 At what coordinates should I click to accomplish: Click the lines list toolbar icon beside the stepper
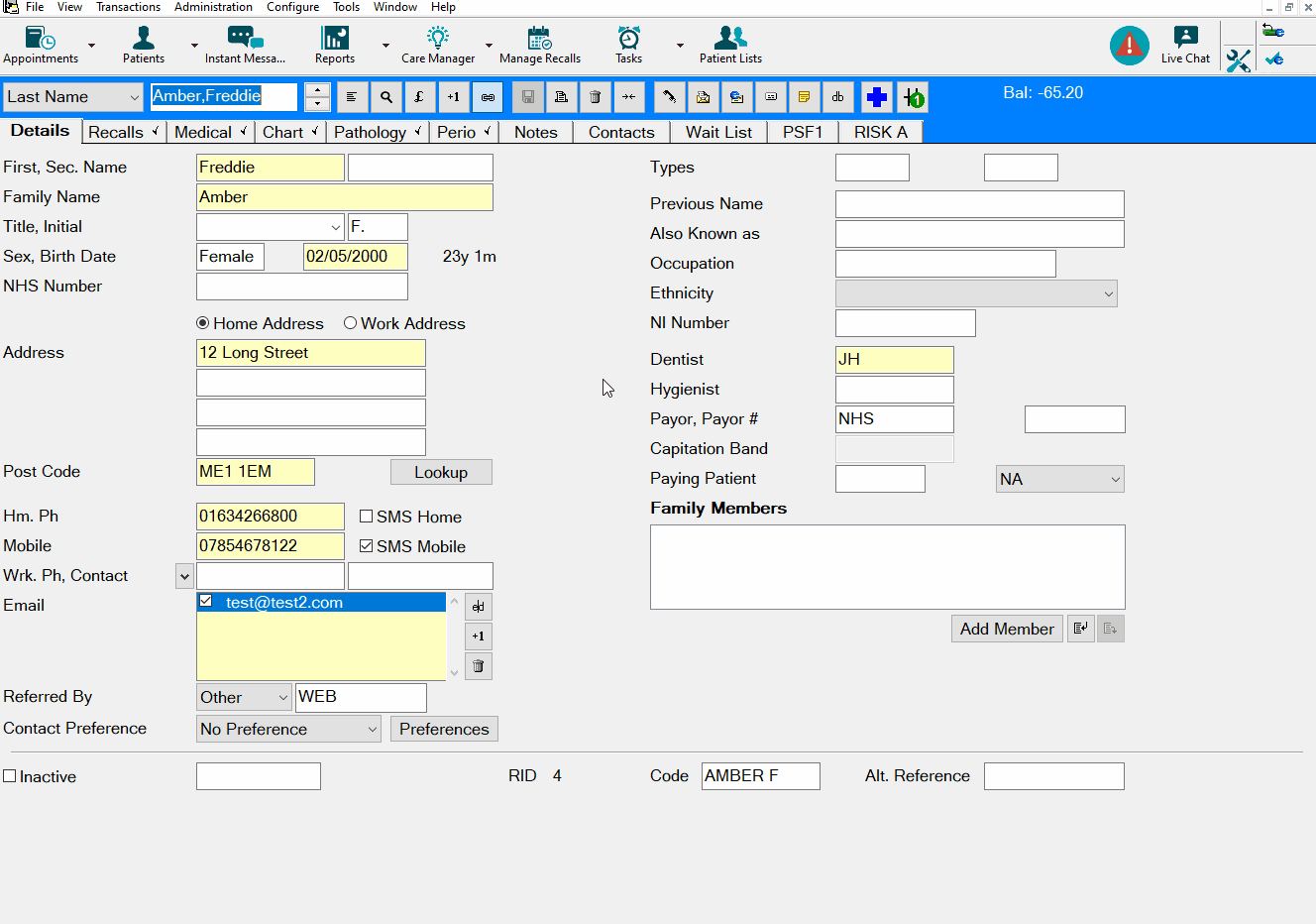point(352,97)
